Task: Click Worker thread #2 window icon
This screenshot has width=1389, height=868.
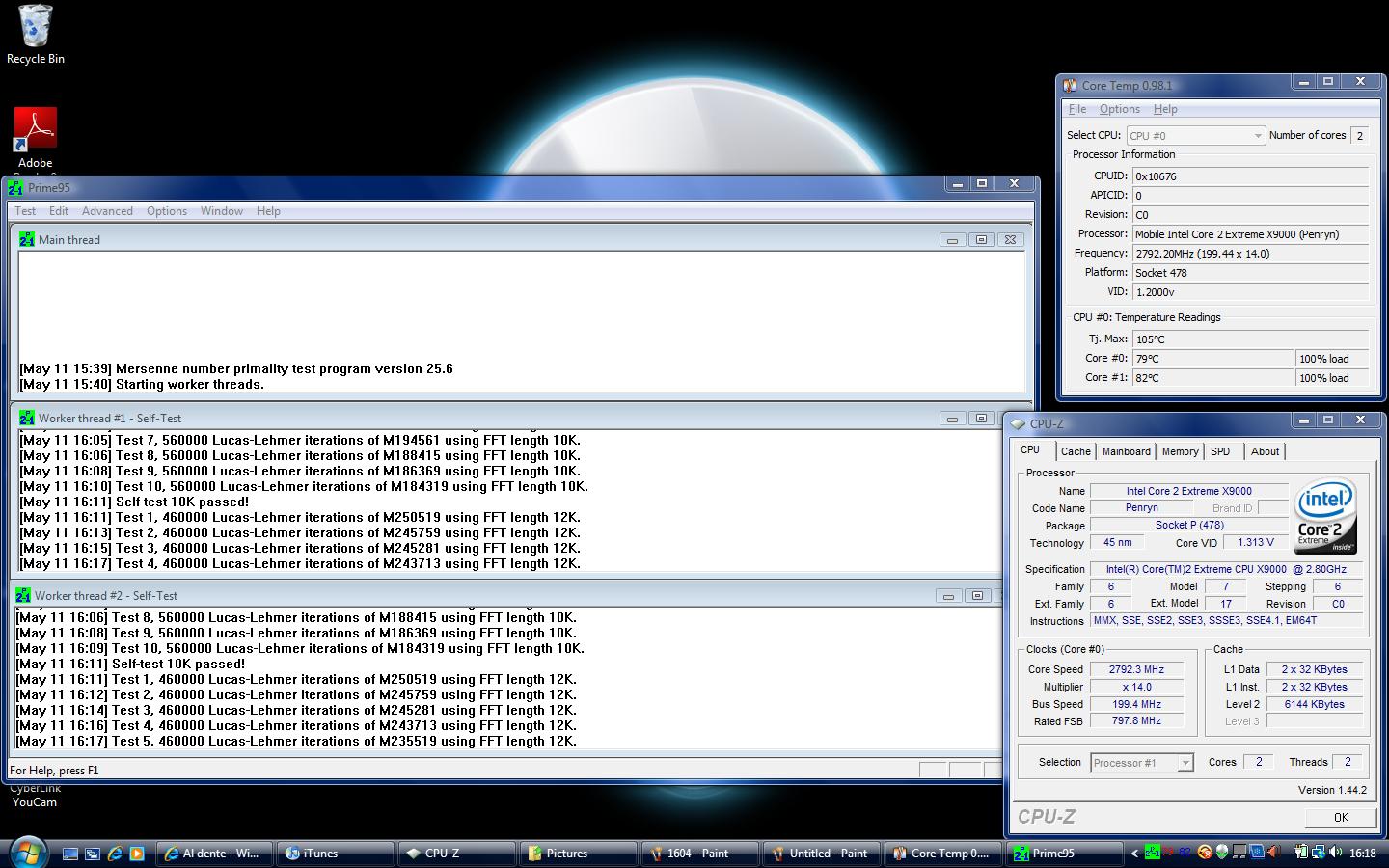Action: (x=23, y=595)
